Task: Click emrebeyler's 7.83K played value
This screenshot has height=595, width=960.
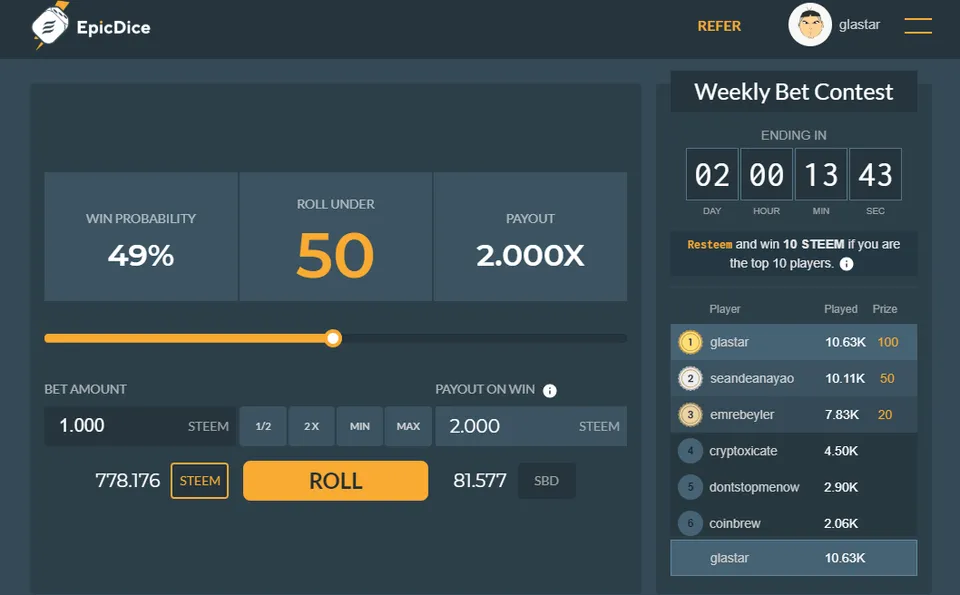Action: pyautogui.click(x=842, y=414)
